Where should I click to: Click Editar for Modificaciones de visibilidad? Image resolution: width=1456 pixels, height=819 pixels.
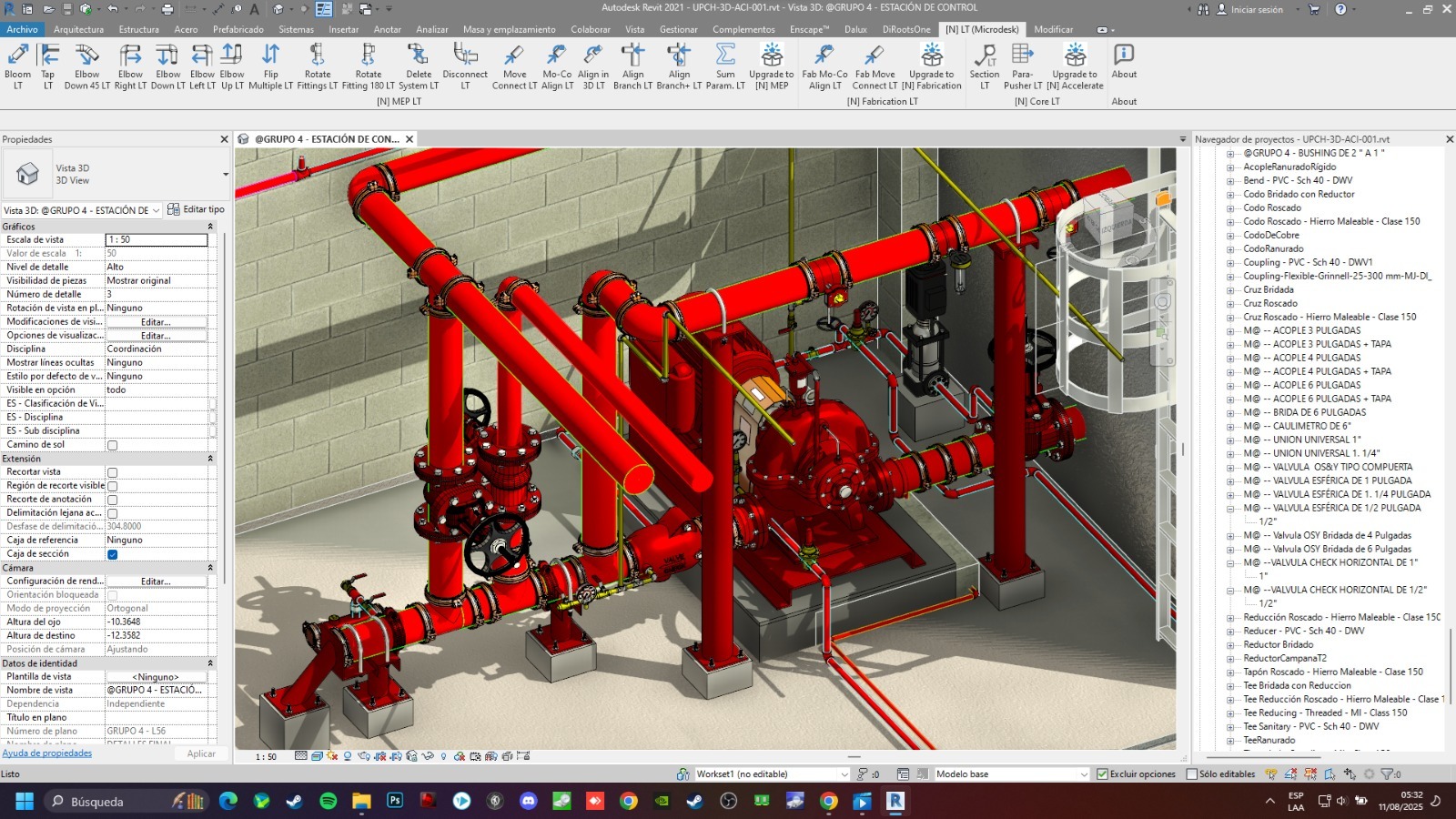[x=156, y=322]
